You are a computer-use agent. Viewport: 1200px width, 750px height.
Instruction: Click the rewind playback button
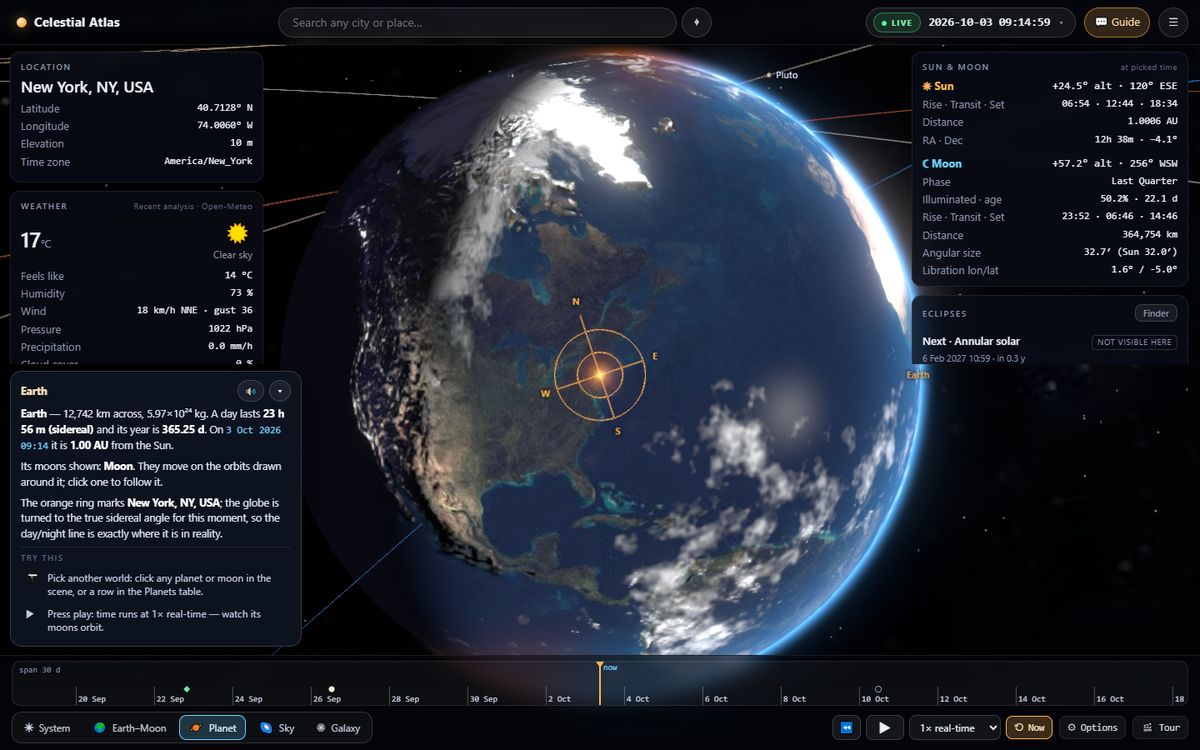[846, 728]
